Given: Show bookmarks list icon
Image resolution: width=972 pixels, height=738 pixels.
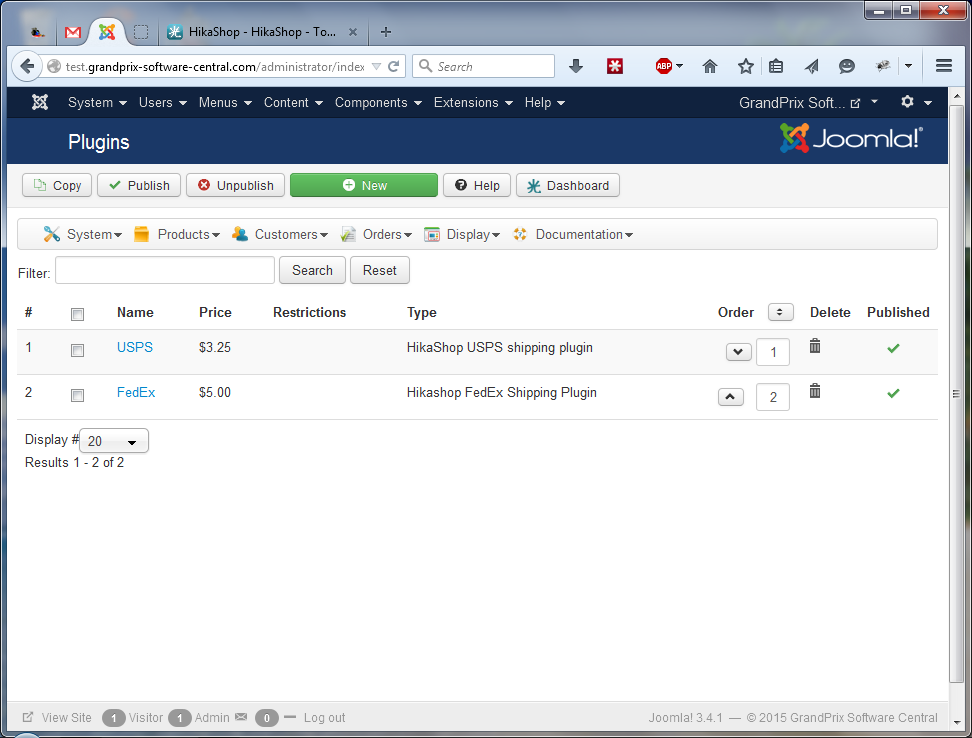Looking at the screenshot, I should [775, 66].
